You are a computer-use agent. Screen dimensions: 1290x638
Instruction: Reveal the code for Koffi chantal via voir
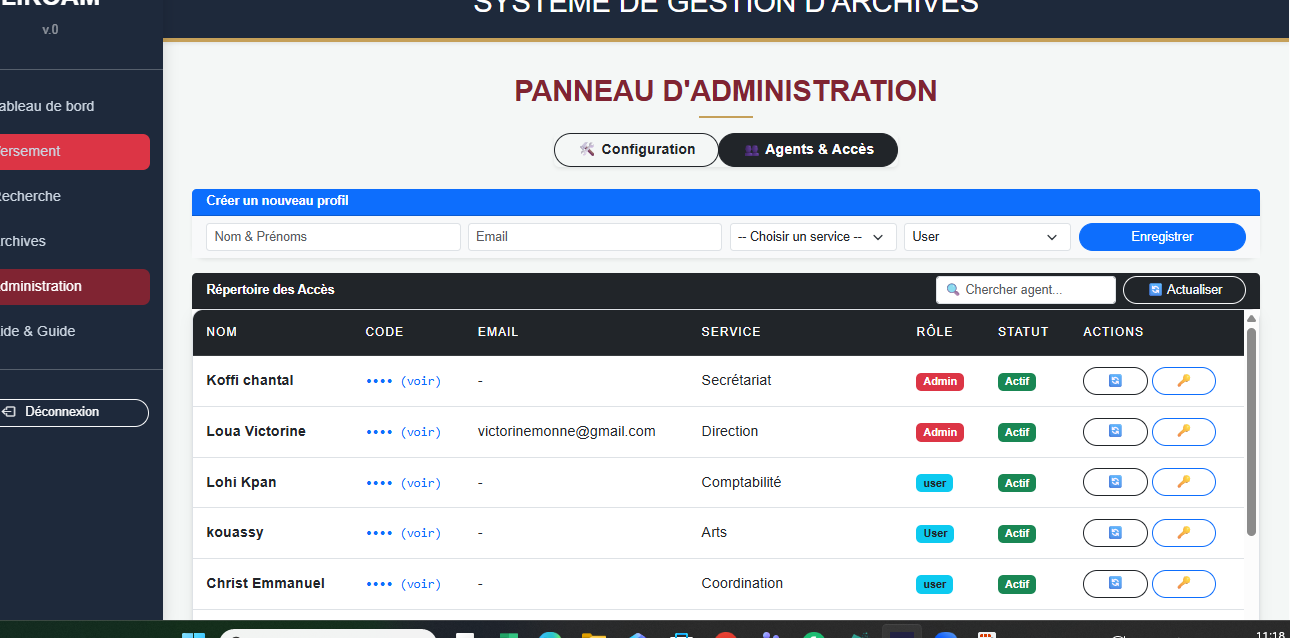click(421, 381)
